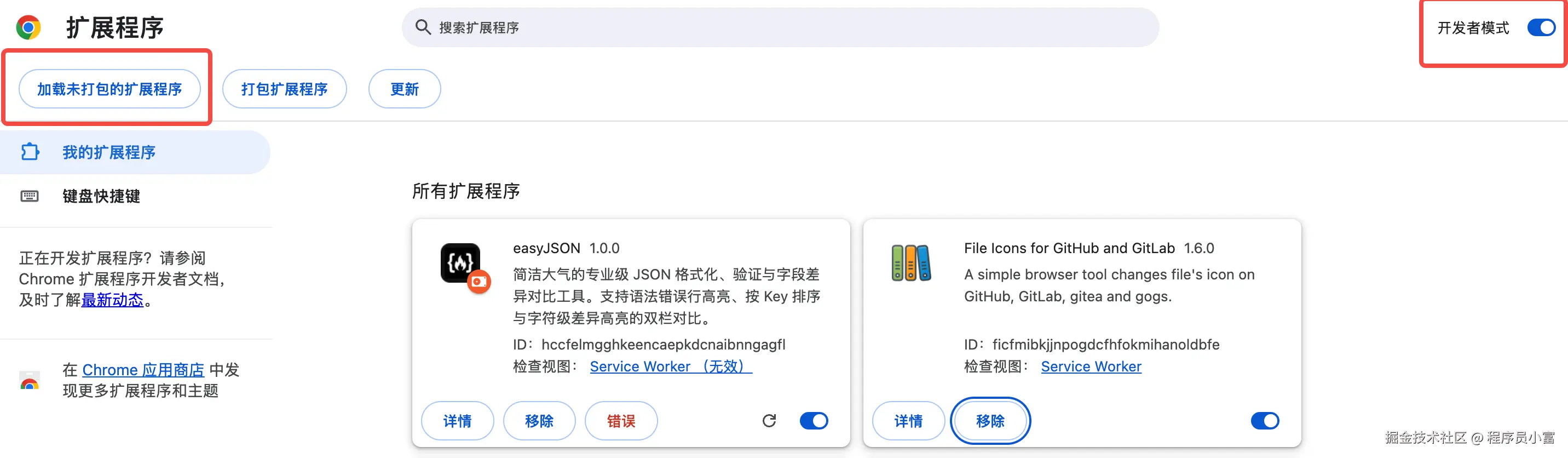
Task: Click easyJSON 1.0.0 title text
Action: (566, 249)
